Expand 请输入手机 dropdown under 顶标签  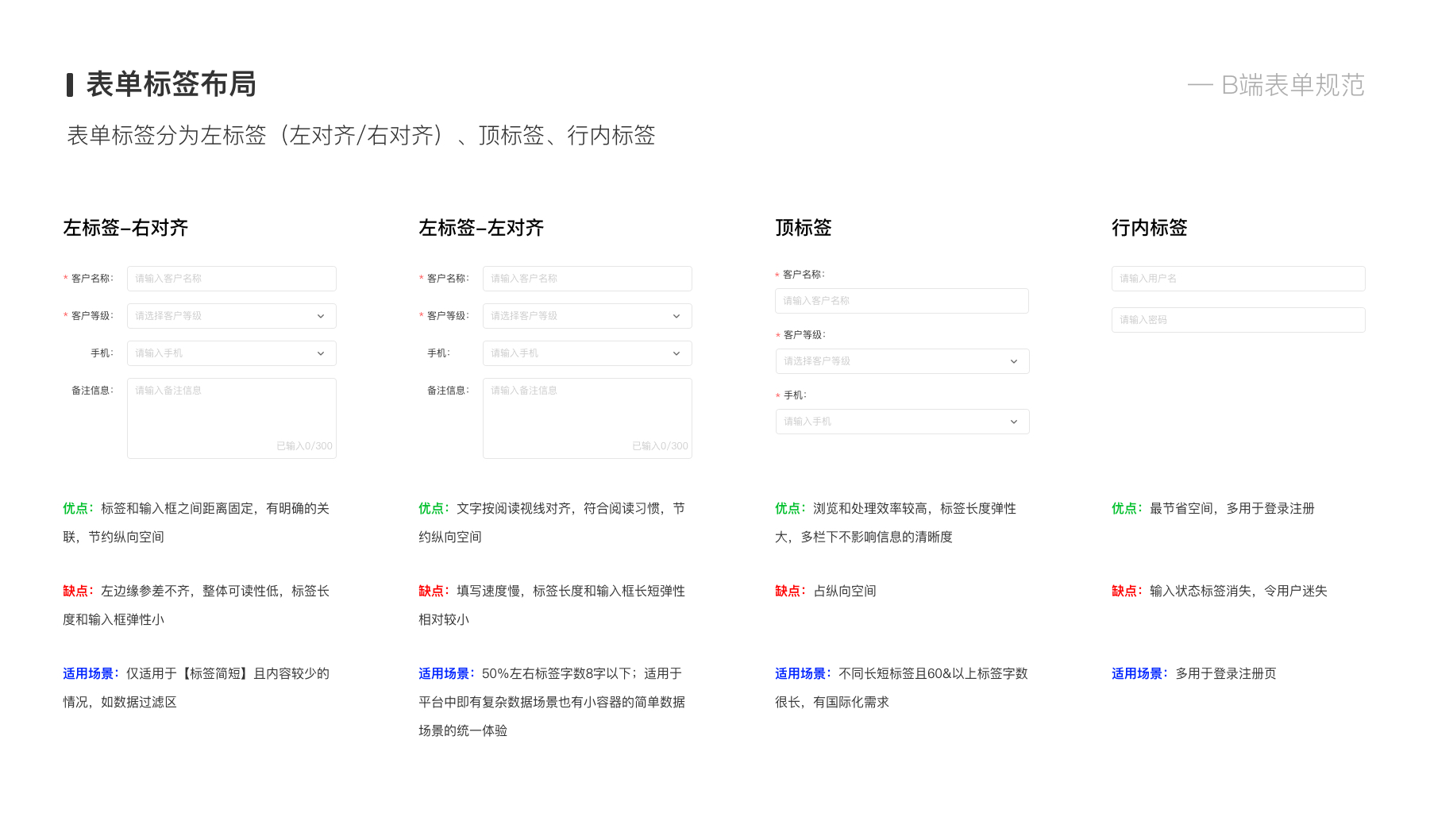tap(903, 422)
